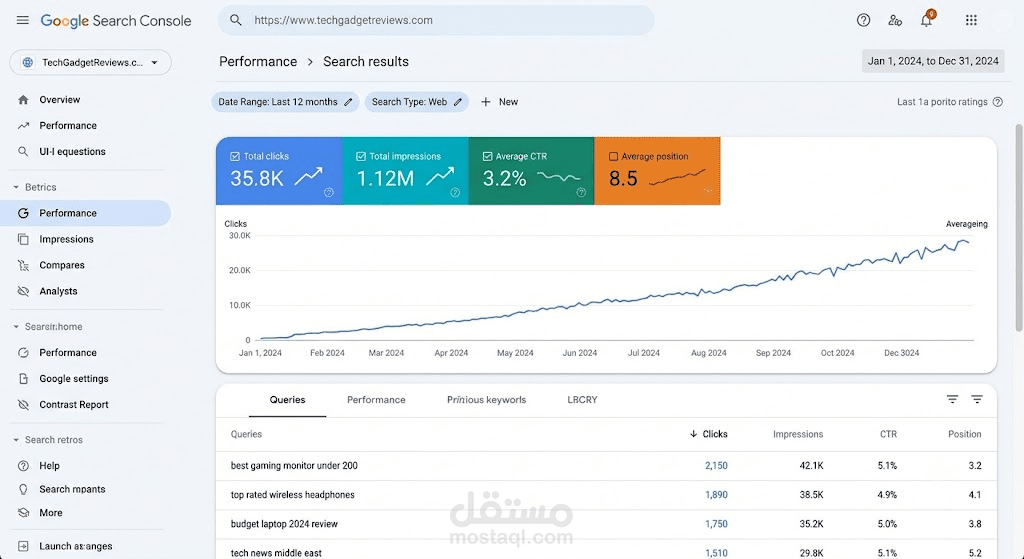
Task: Click the Launch changes icon
Action: pyautogui.click(x=24, y=546)
